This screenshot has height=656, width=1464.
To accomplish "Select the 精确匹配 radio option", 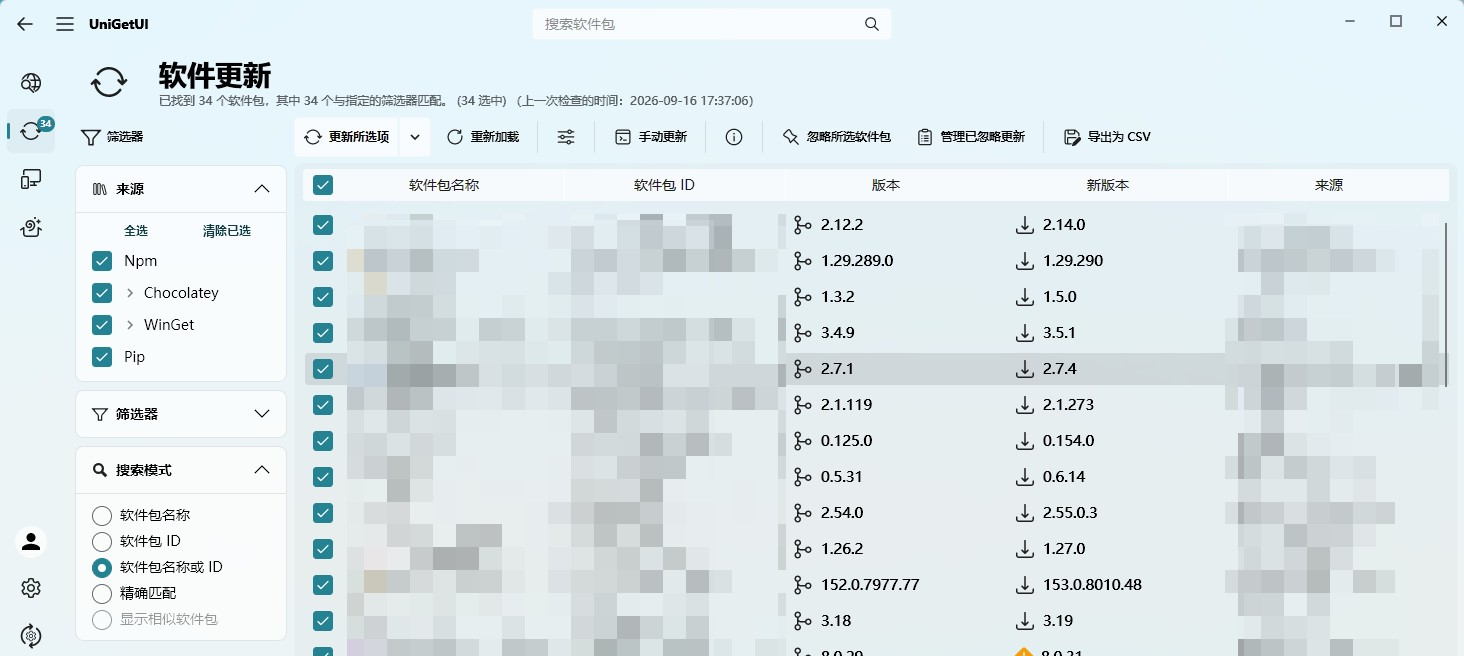I will 102,594.
